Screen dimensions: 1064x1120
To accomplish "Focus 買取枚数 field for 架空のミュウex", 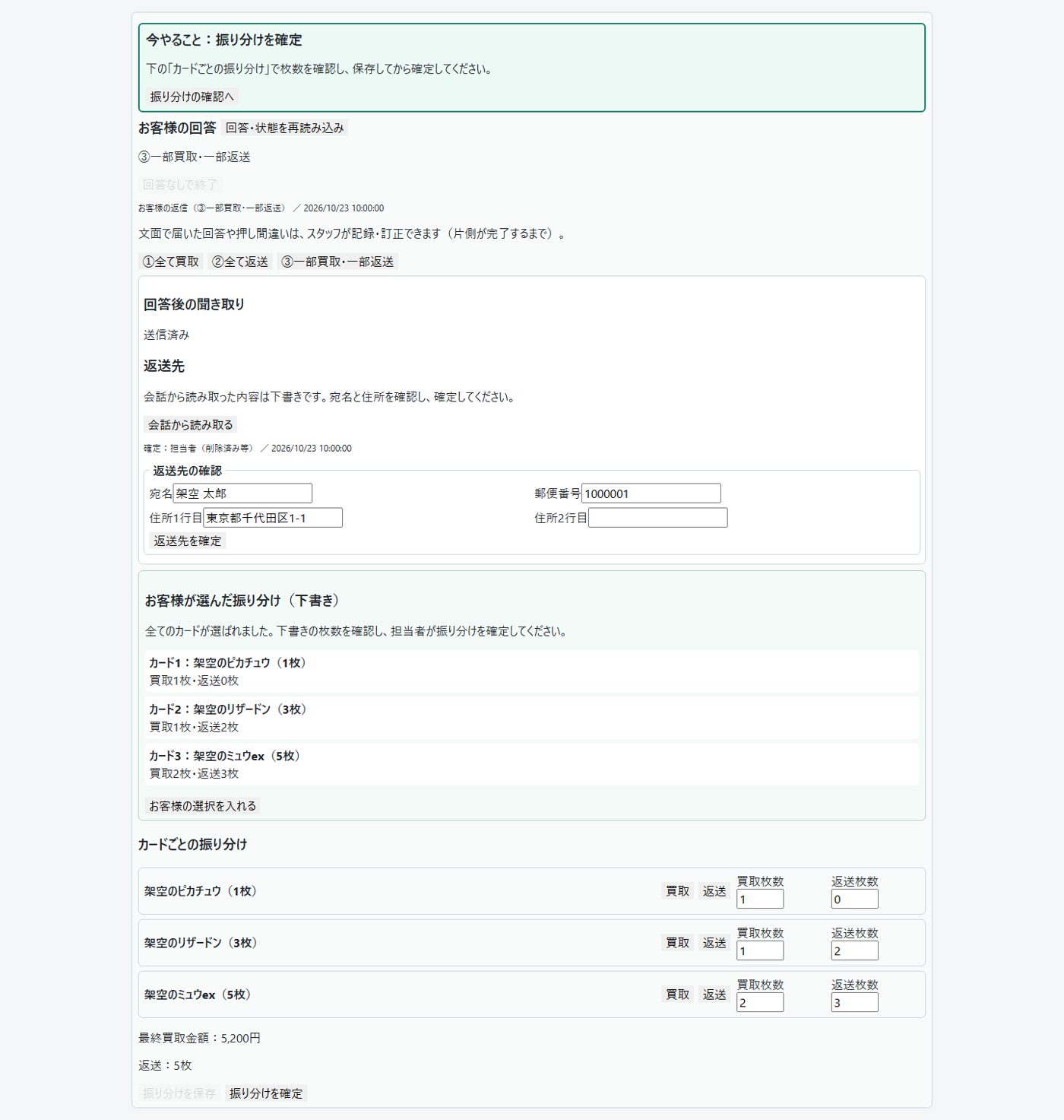I will [x=760, y=1002].
